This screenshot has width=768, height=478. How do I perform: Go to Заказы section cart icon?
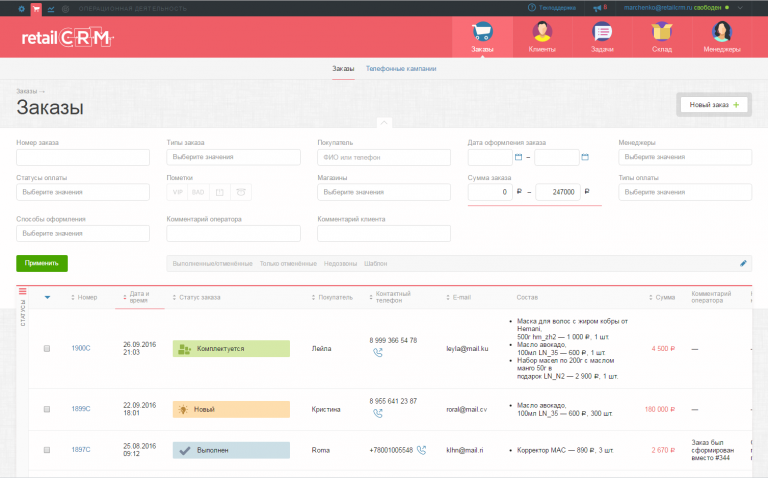482,31
